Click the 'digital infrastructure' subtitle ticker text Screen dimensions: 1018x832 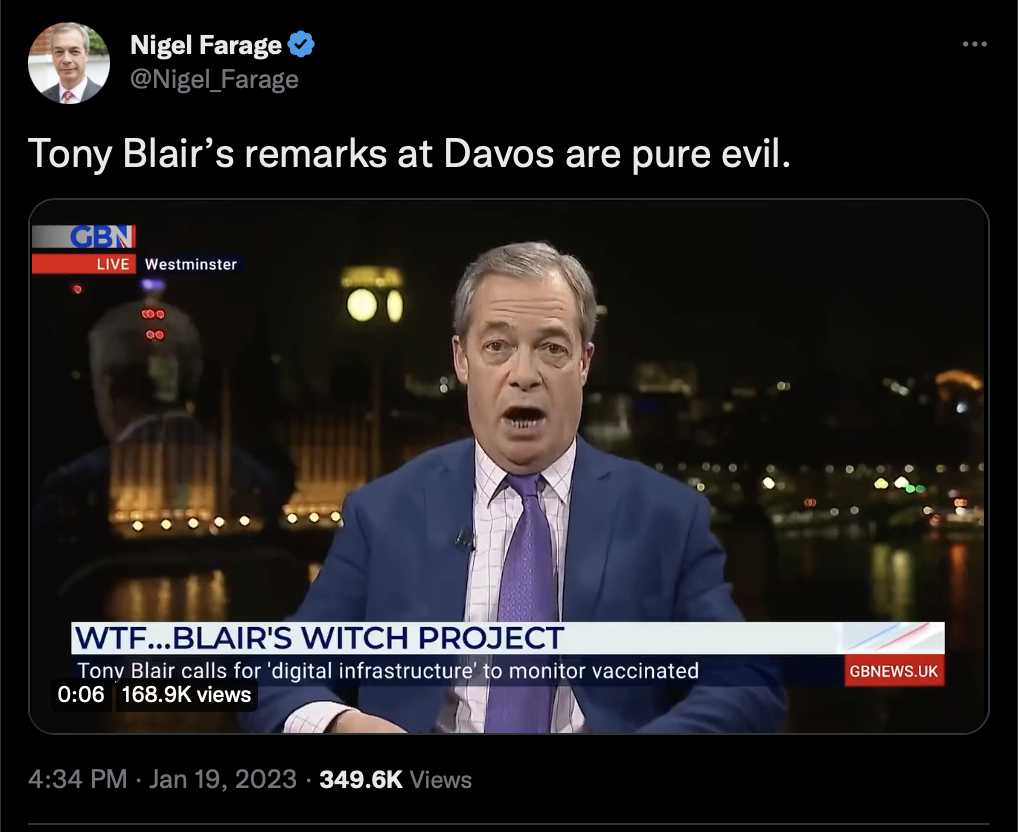(x=388, y=670)
